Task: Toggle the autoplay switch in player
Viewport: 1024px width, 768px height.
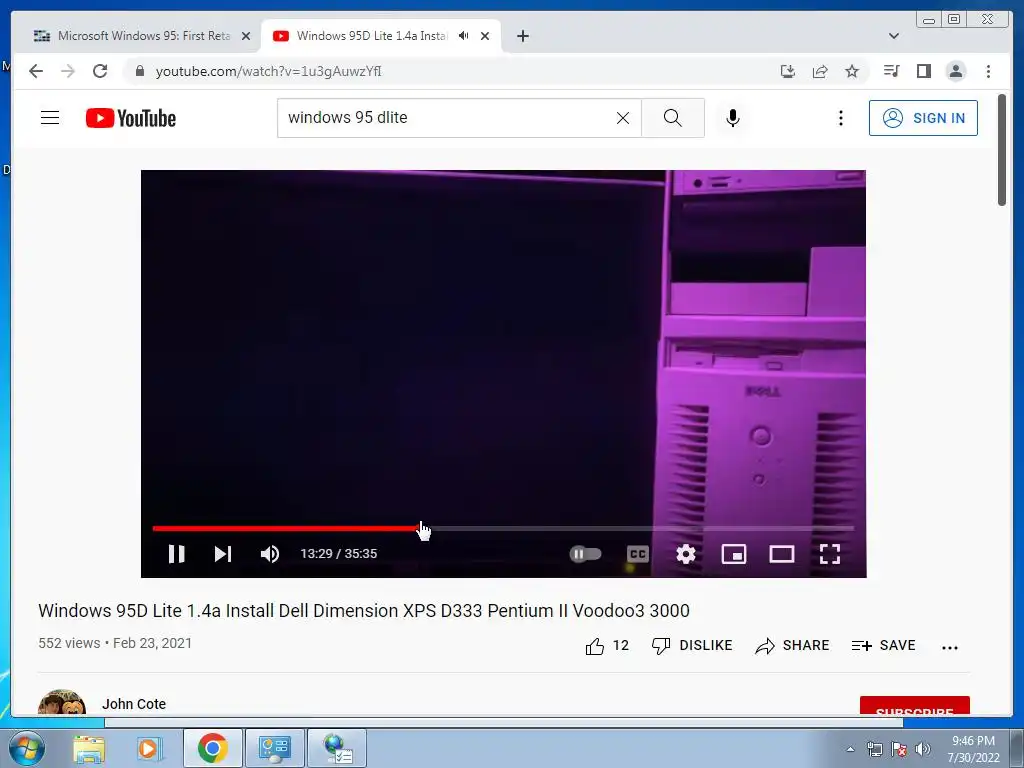Action: click(585, 554)
